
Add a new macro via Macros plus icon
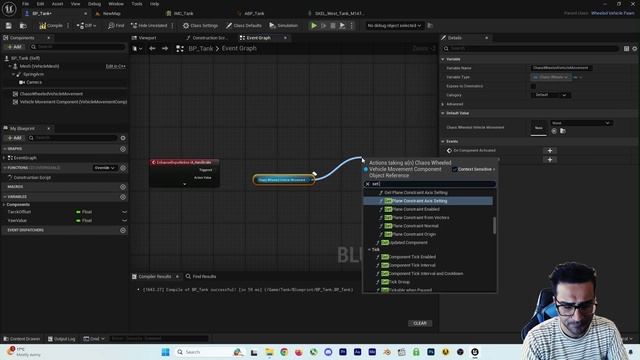pos(123,187)
